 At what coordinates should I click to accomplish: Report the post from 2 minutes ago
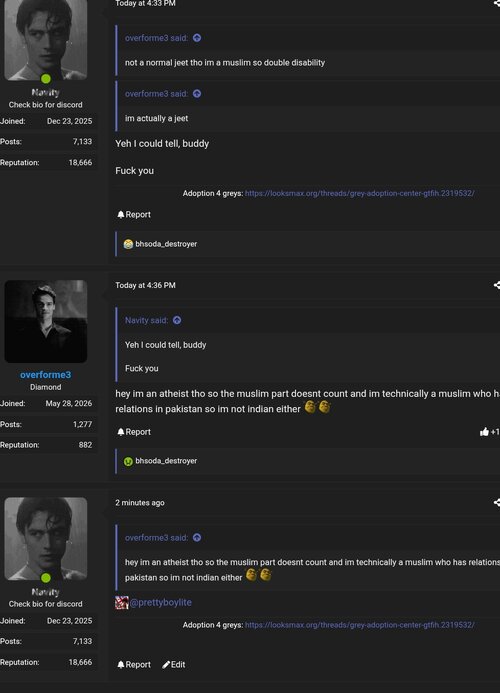tap(134, 665)
